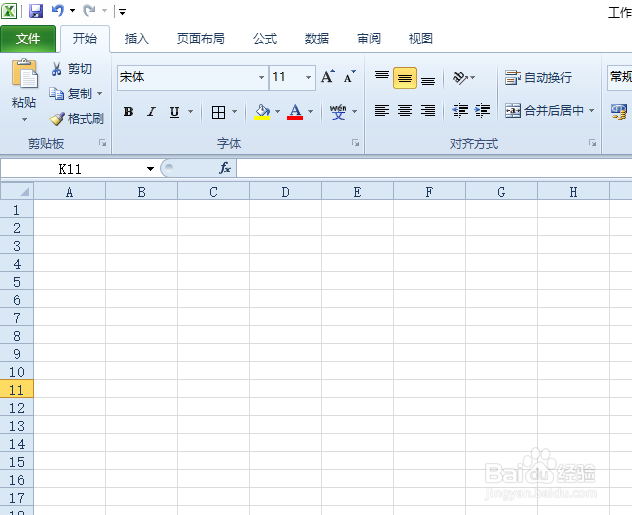Toggle middle vertical alignment
This screenshot has width=632, height=515.
click(405, 78)
